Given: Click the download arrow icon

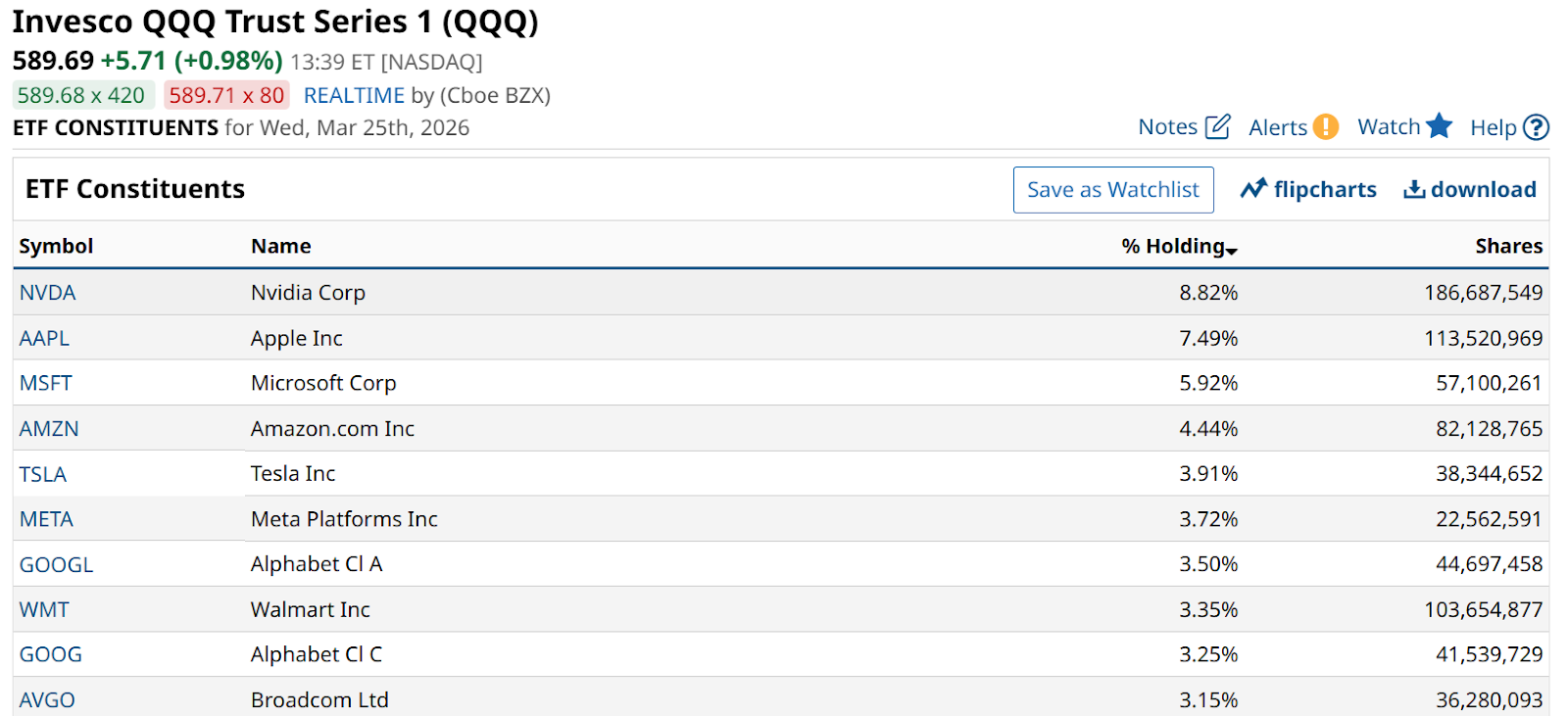Looking at the screenshot, I should pyautogui.click(x=1414, y=189).
